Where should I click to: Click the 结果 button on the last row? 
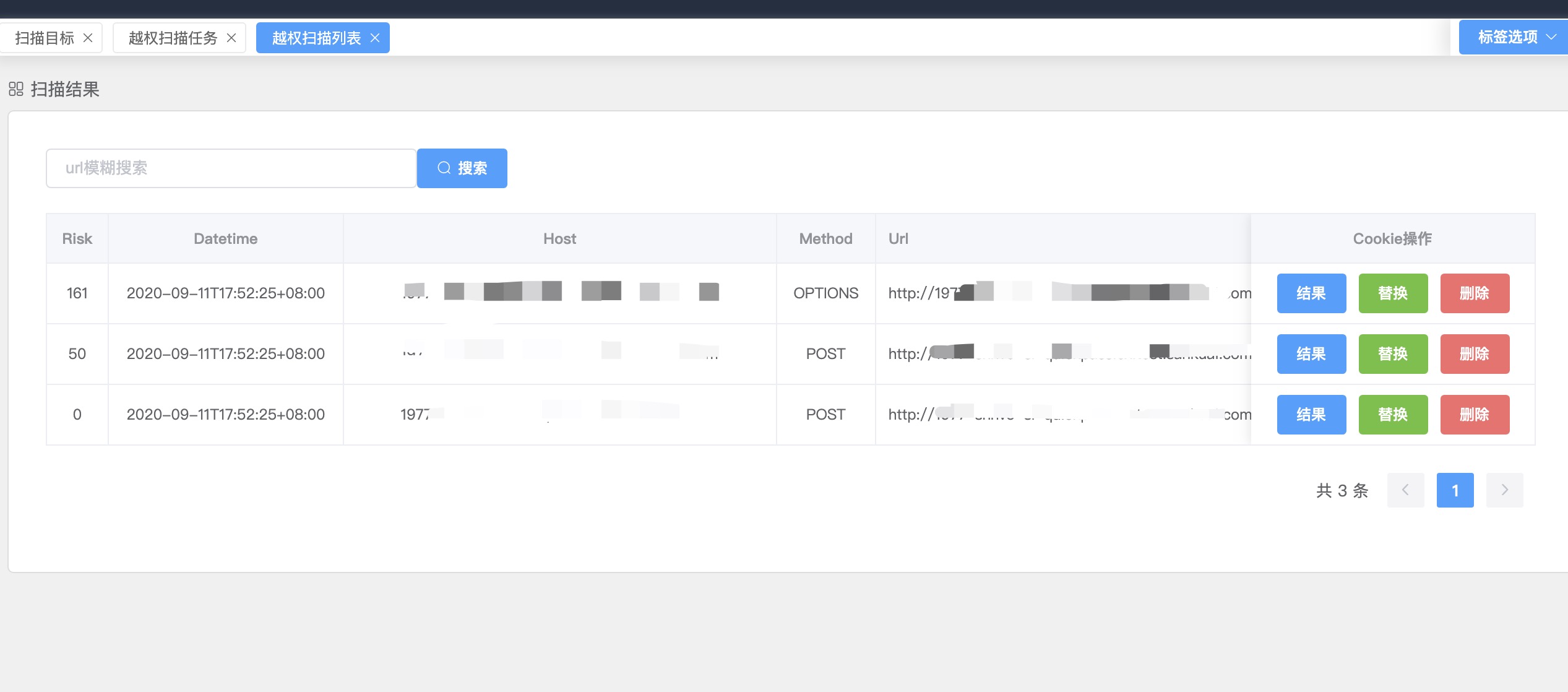[x=1311, y=414]
